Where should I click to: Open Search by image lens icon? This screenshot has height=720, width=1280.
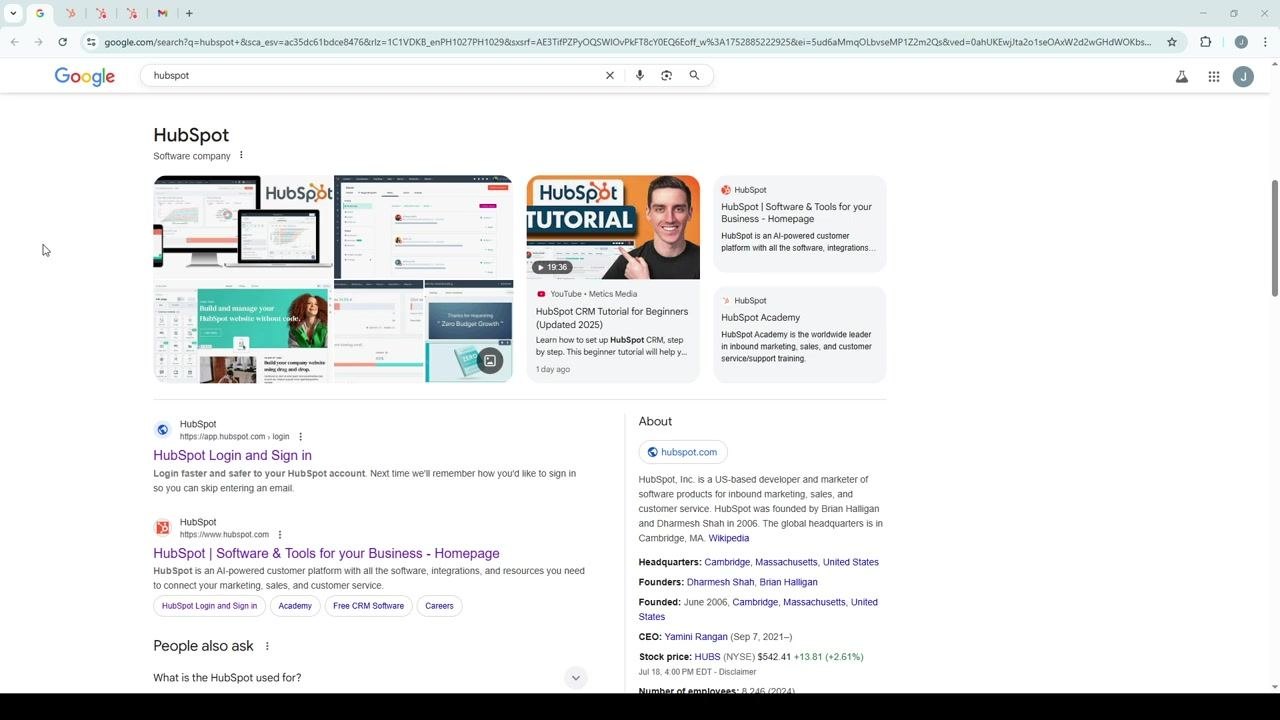click(667, 76)
